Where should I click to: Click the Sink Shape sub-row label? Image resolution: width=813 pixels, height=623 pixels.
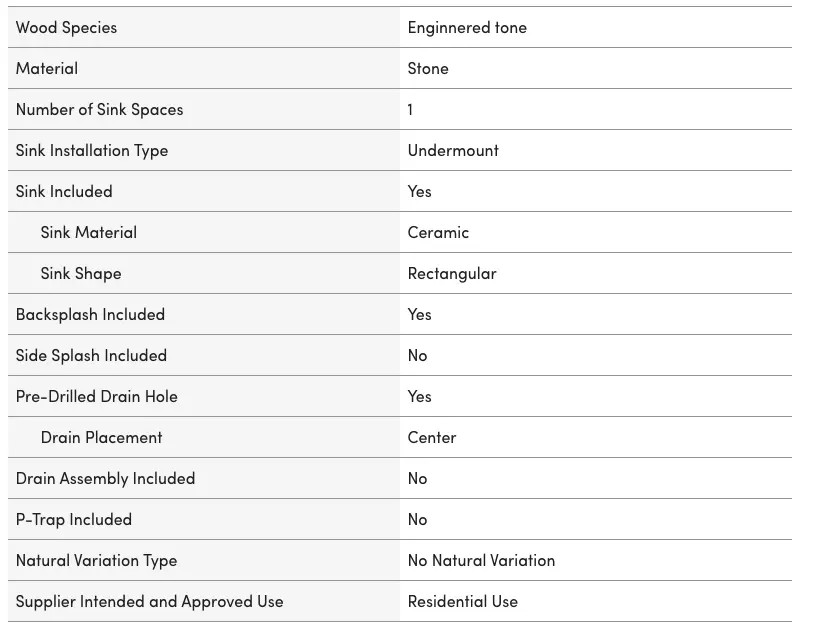click(x=81, y=273)
